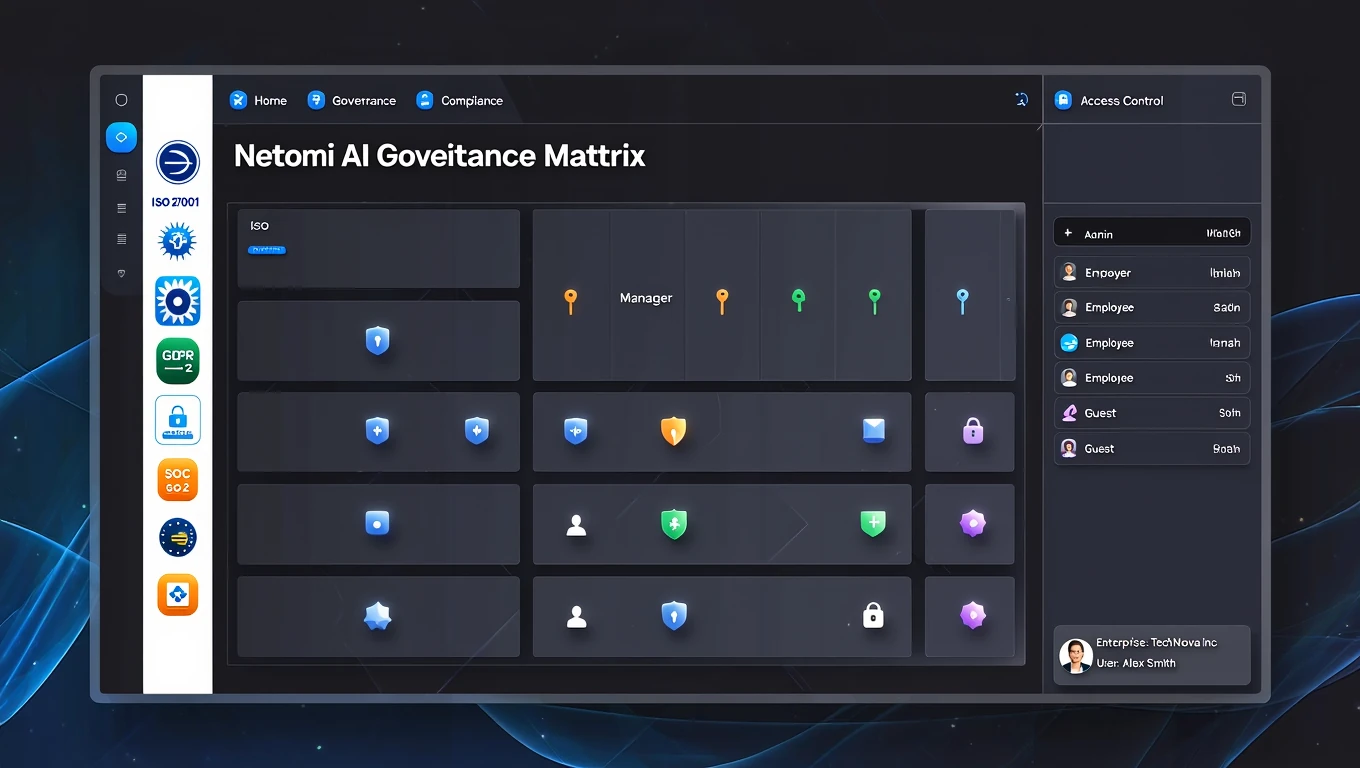The height and width of the screenshot is (768, 1360).
Task: Click the ISO 27001 text label
Action: (x=176, y=202)
